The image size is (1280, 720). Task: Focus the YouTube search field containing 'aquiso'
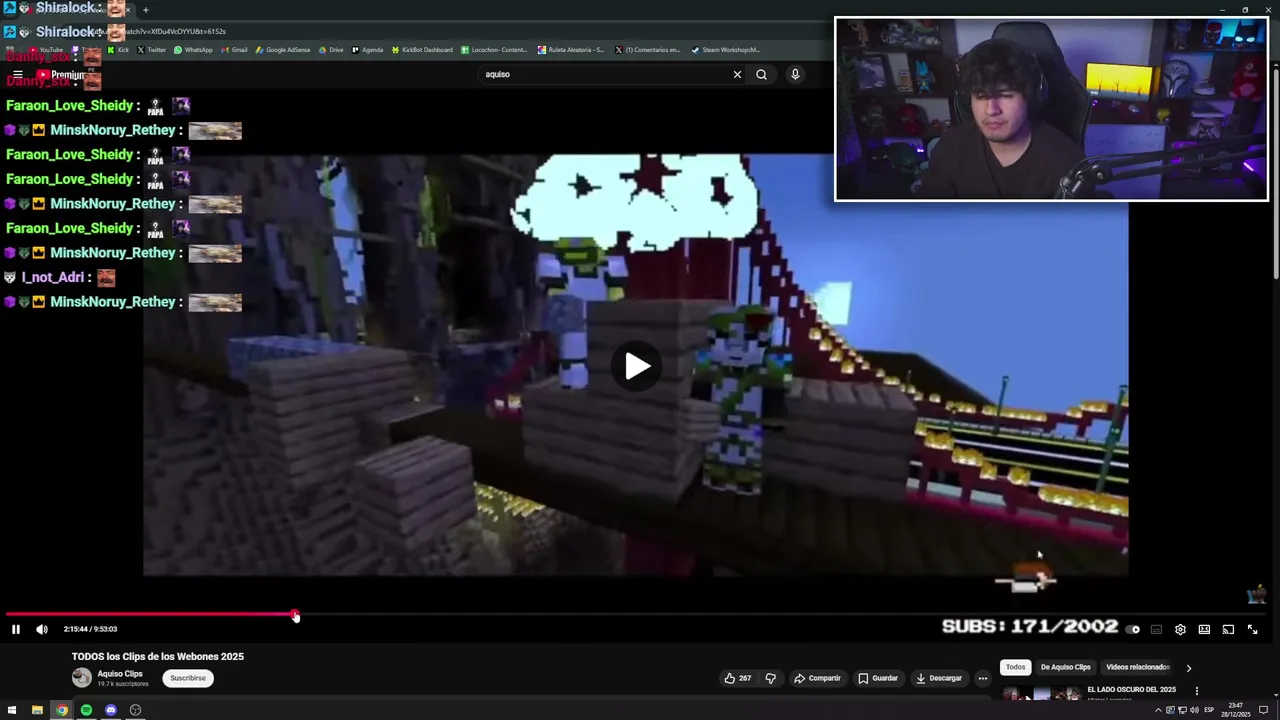(605, 74)
